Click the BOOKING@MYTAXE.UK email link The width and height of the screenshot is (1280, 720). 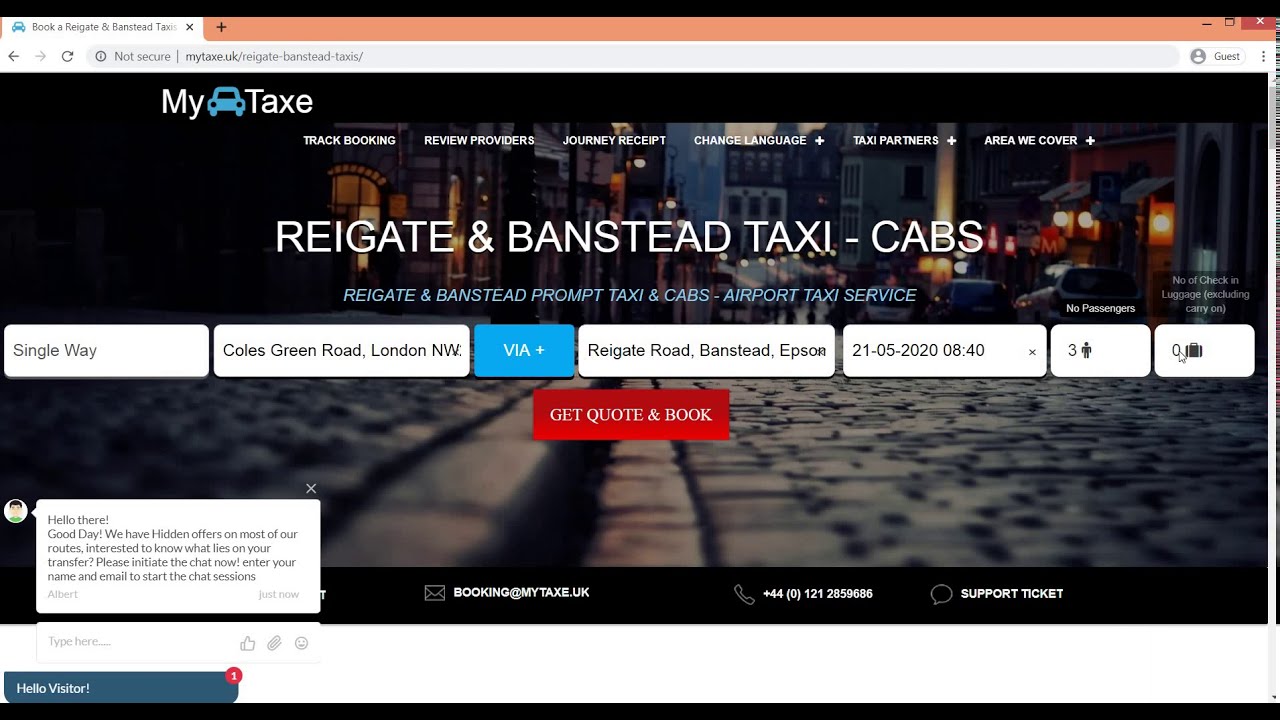521,593
